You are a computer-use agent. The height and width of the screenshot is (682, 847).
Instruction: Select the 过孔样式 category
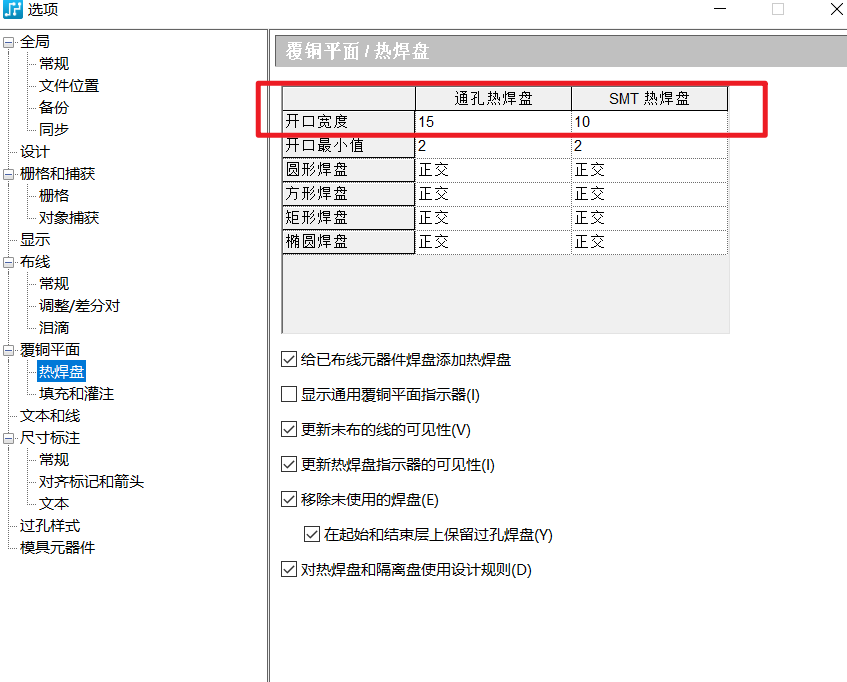pos(50,526)
